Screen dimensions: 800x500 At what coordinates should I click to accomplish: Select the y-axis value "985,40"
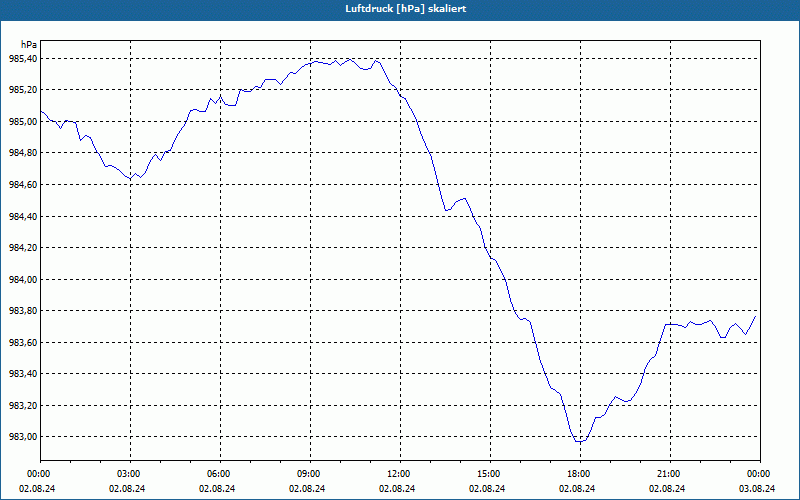click(x=23, y=59)
